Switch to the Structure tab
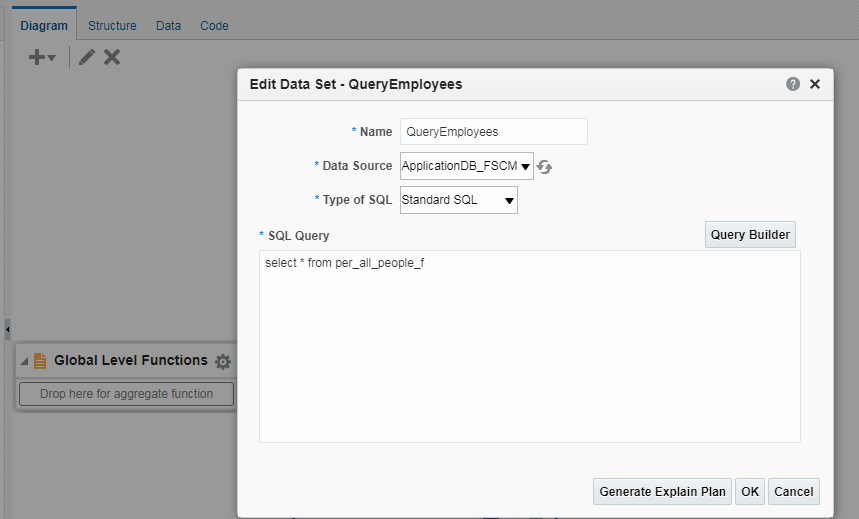The height and width of the screenshot is (519, 859). click(x=112, y=26)
